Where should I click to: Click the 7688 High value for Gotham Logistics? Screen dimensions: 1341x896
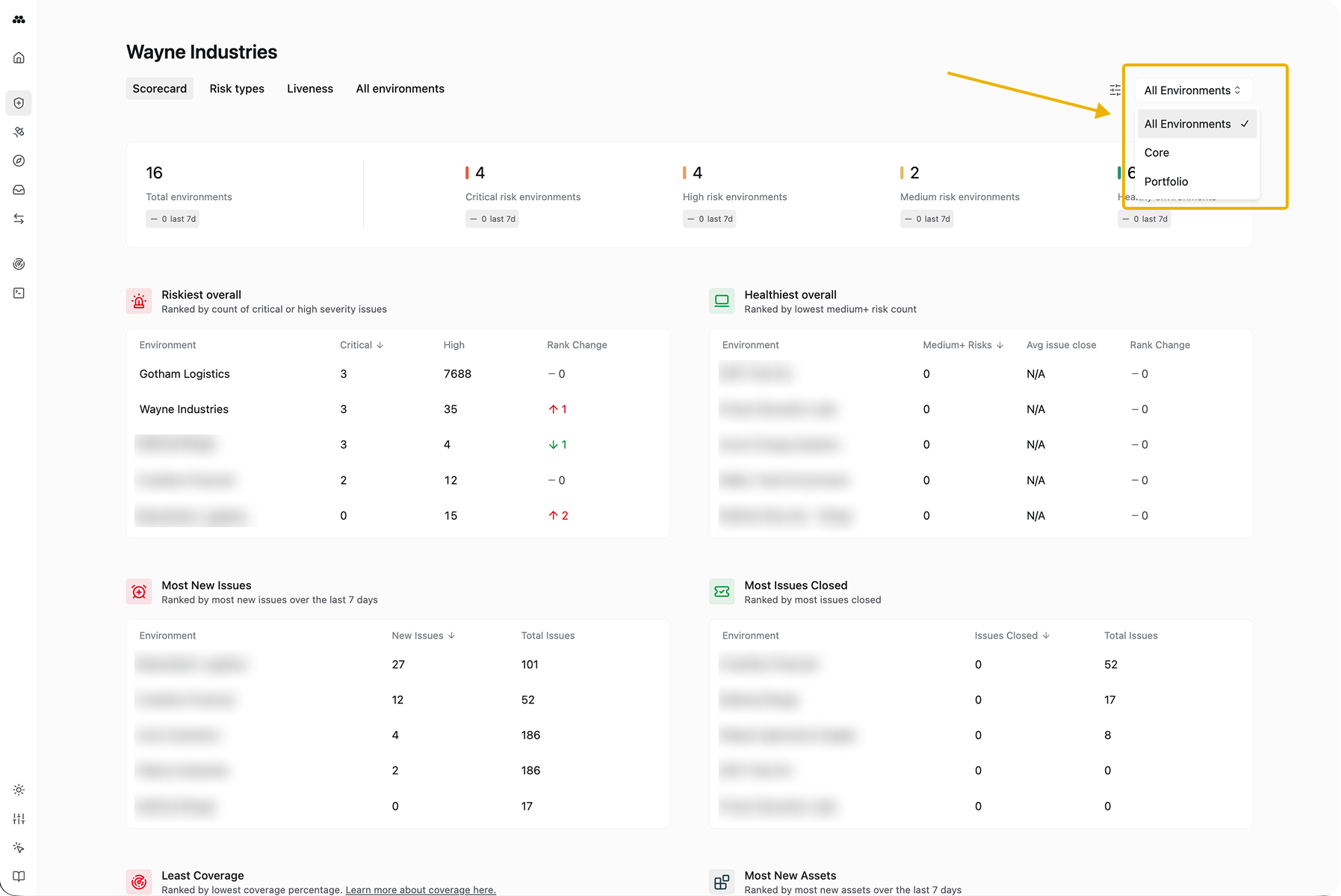[x=457, y=374]
